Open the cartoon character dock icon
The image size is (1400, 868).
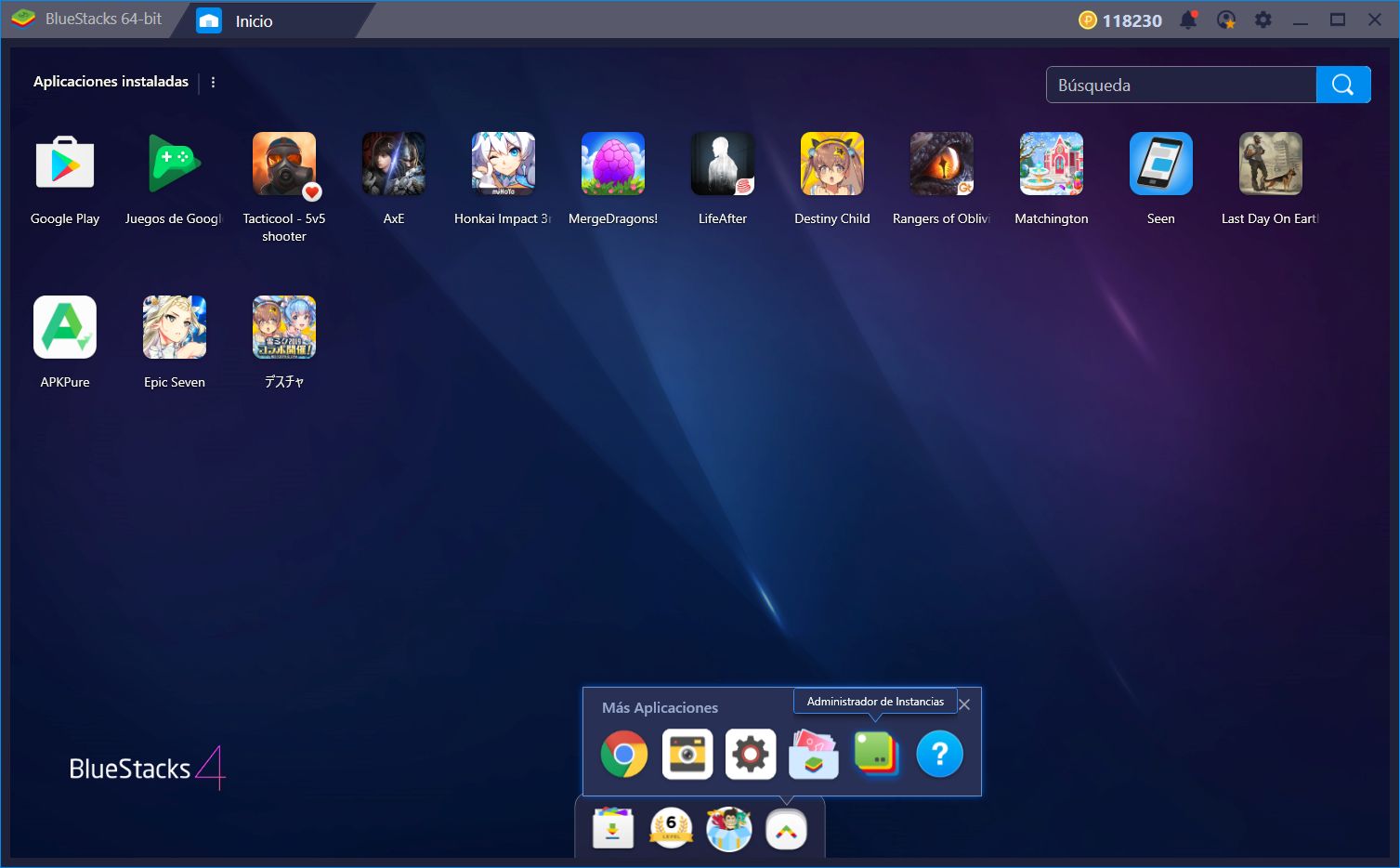(x=729, y=828)
